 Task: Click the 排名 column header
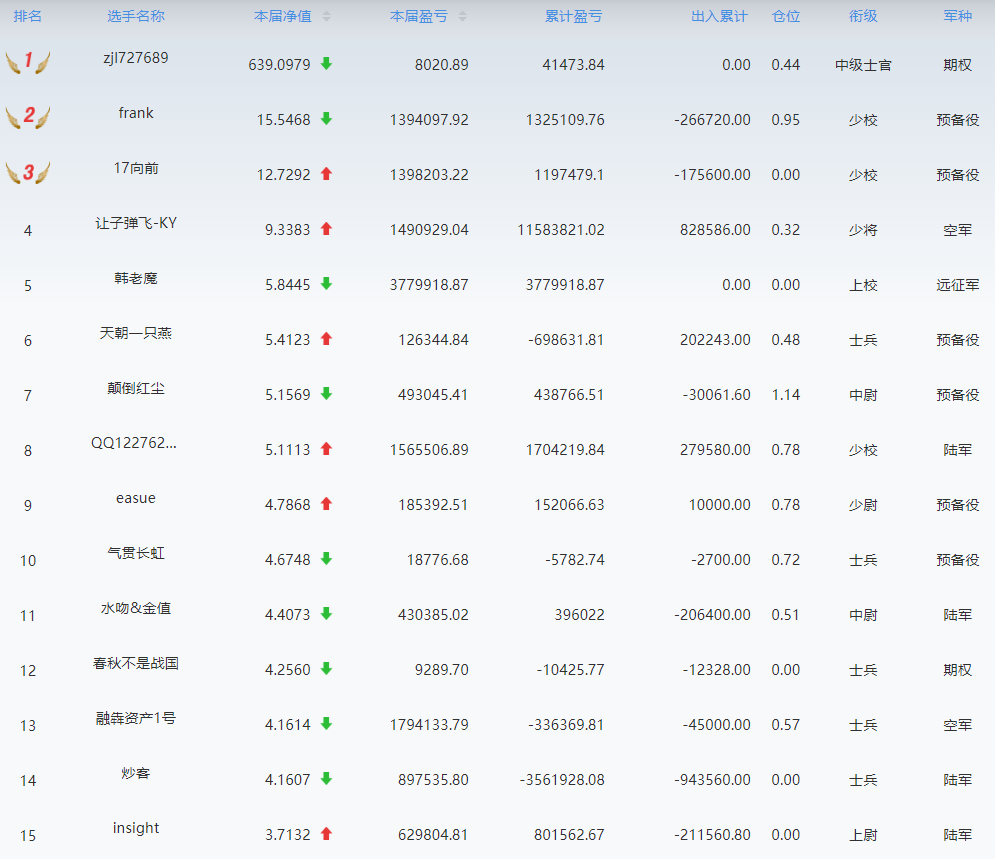28,16
